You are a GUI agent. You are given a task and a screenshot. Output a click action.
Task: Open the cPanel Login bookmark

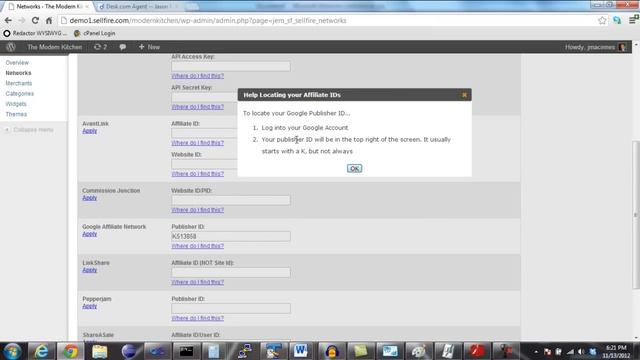click(x=95, y=33)
